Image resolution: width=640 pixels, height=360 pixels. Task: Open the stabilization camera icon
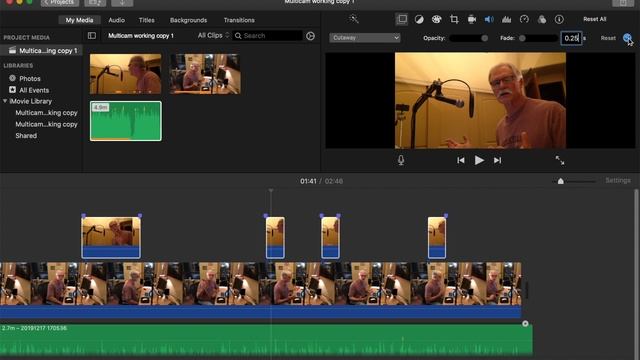coord(471,19)
